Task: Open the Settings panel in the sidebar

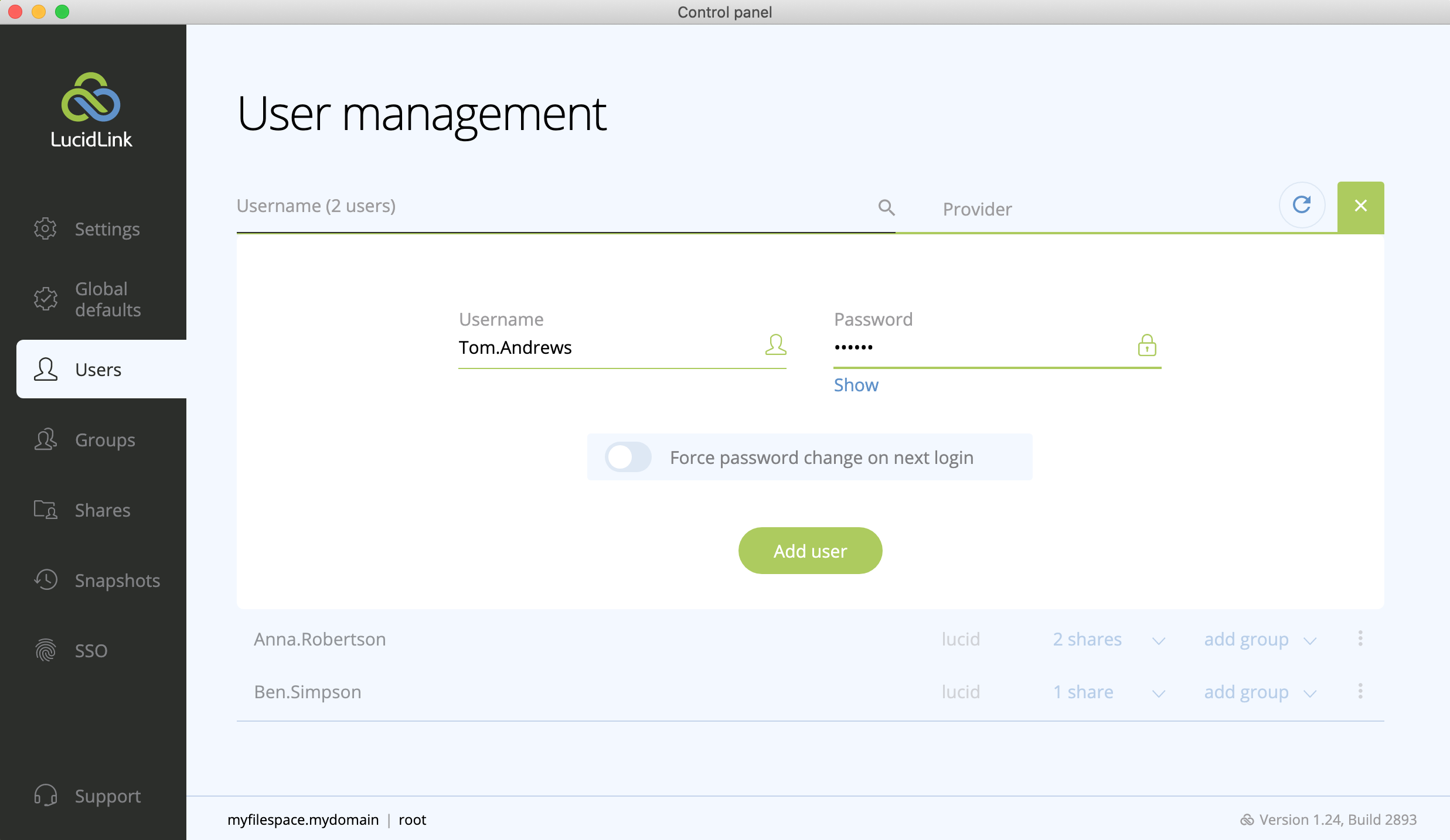Action: 107,229
